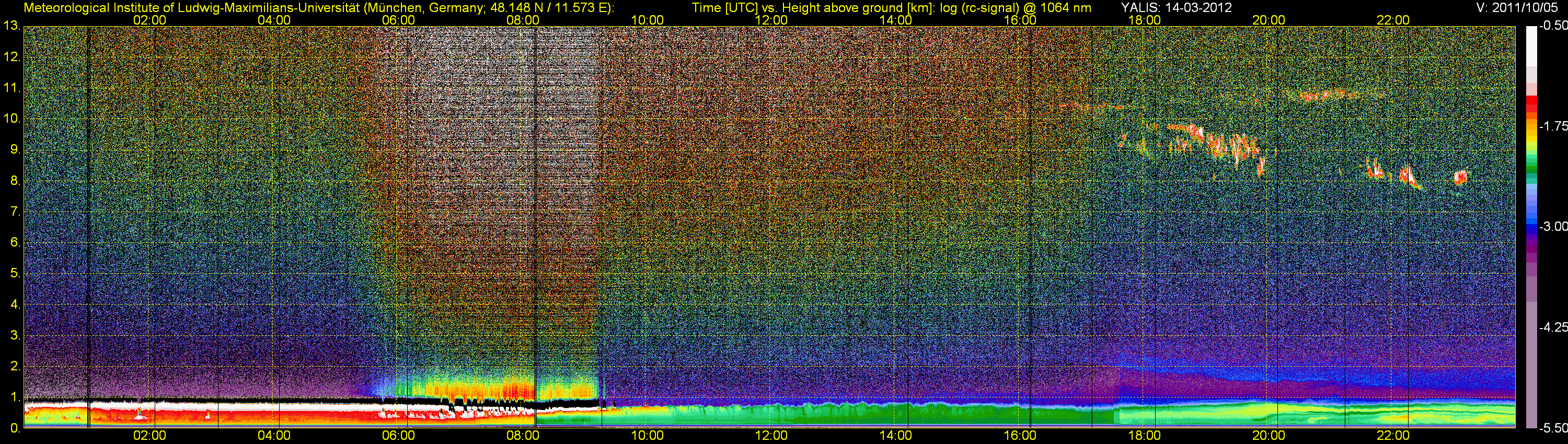Pick the 06:00 label on the bottom time axis

click(x=399, y=436)
